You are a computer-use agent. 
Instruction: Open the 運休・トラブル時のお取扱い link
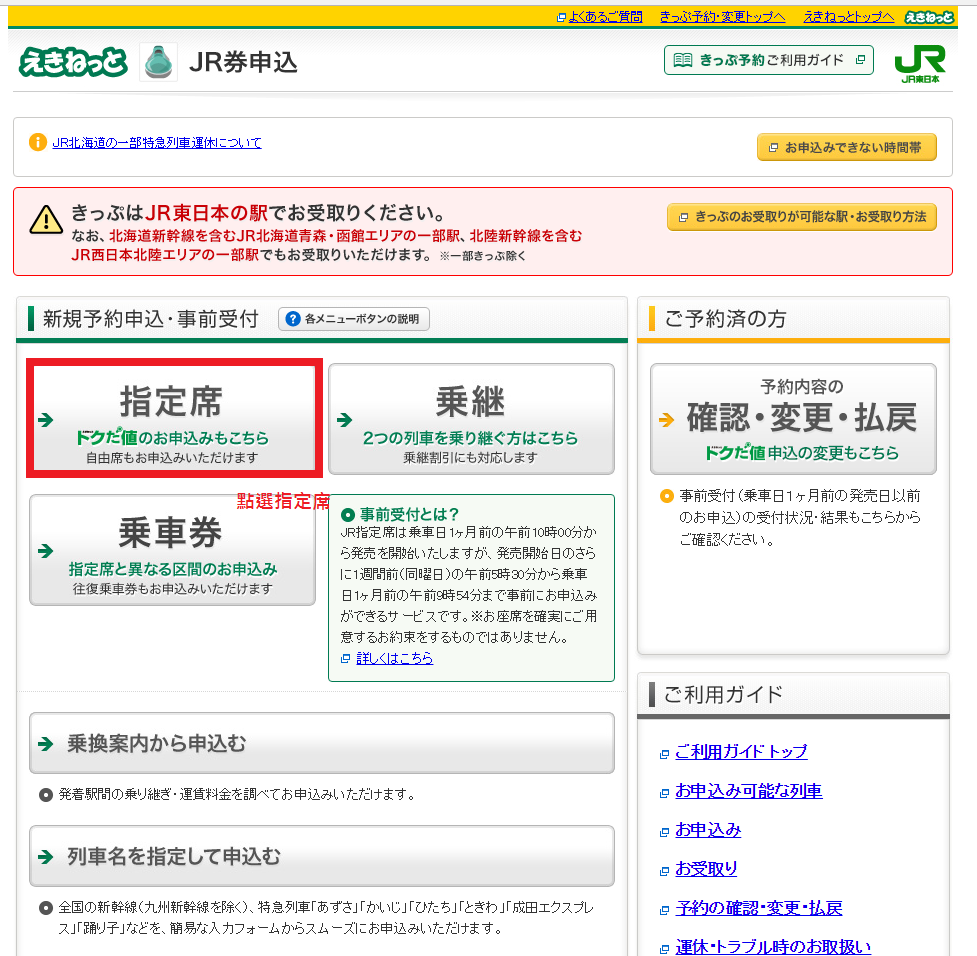[773, 947]
